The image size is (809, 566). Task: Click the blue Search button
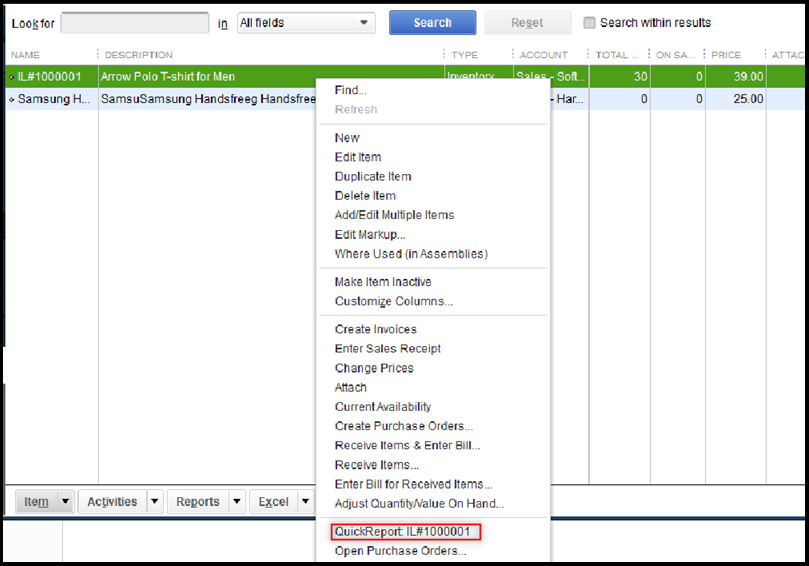pos(432,23)
